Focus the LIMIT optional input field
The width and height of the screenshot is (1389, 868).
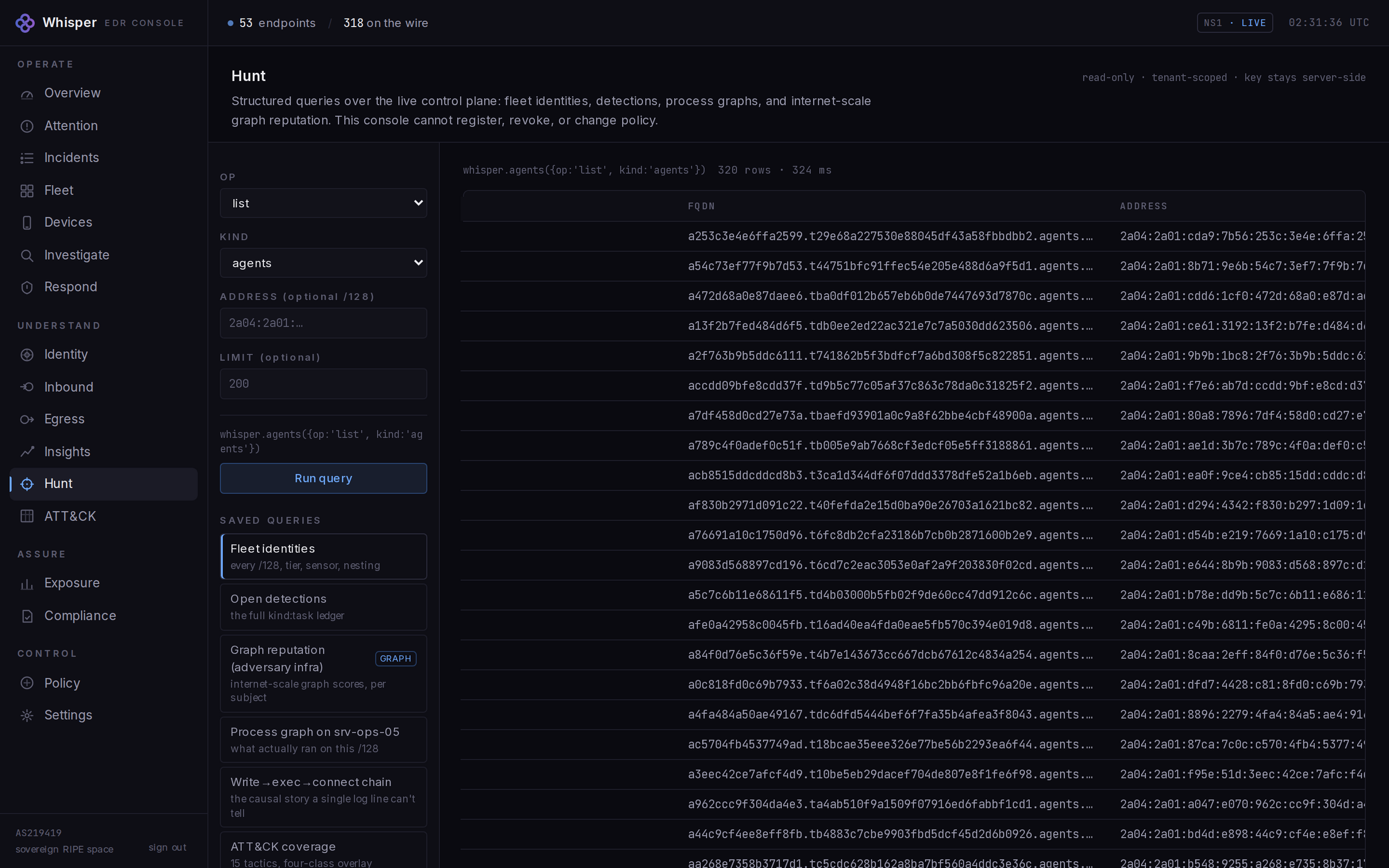[324, 384]
